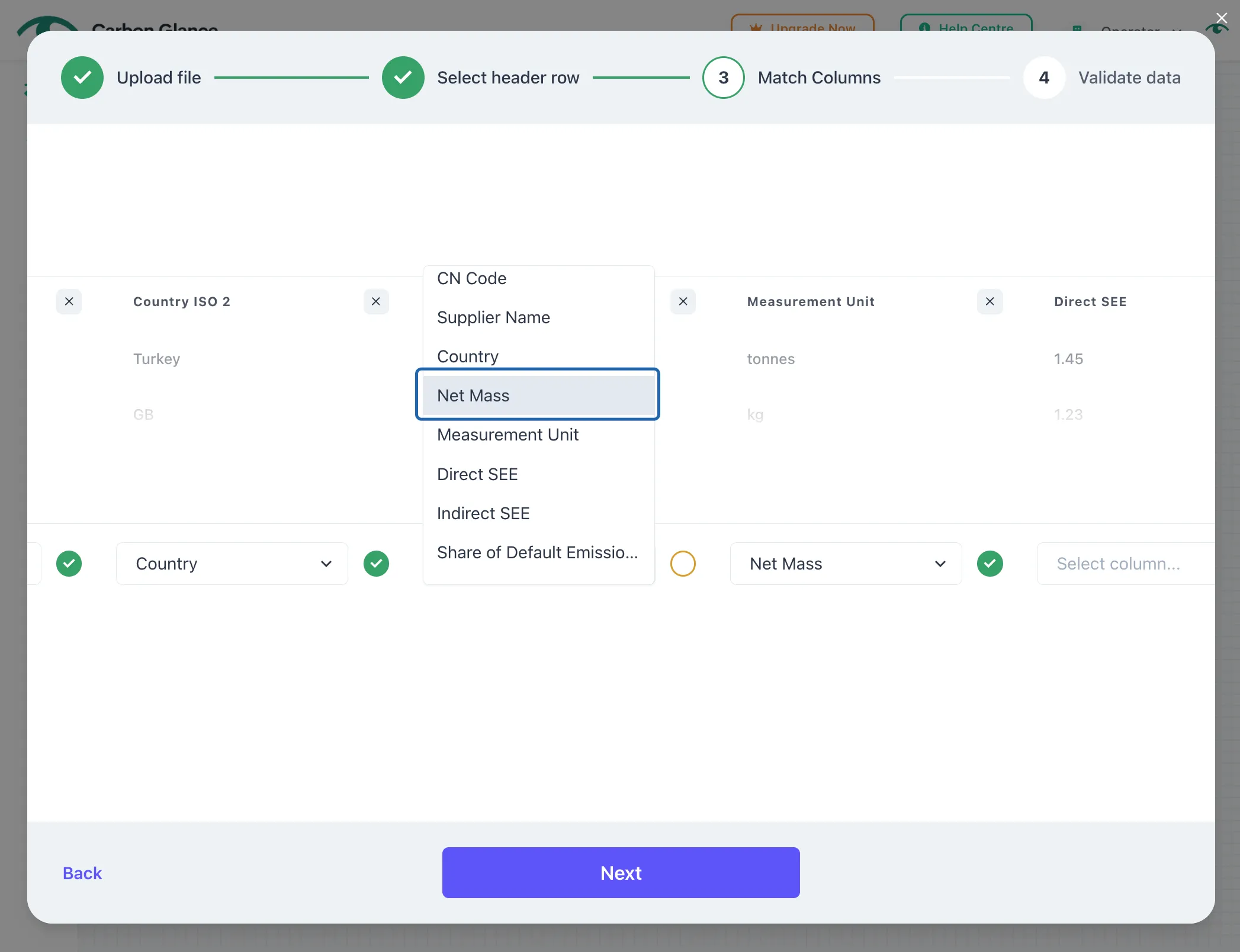1240x952 pixels.
Task: Click the Next button
Action: tap(621, 873)
